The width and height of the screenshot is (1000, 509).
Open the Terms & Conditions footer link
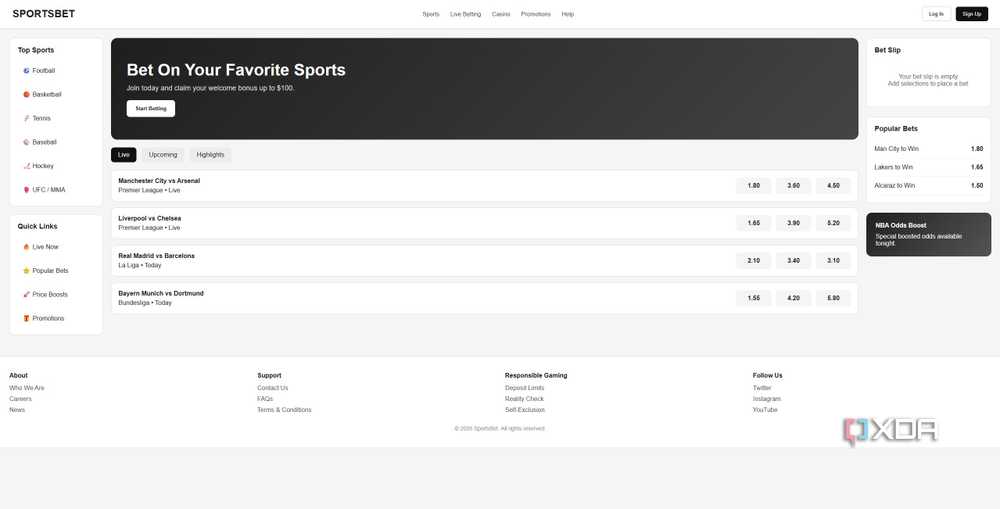pyautogui.click(x=284, y=409)
